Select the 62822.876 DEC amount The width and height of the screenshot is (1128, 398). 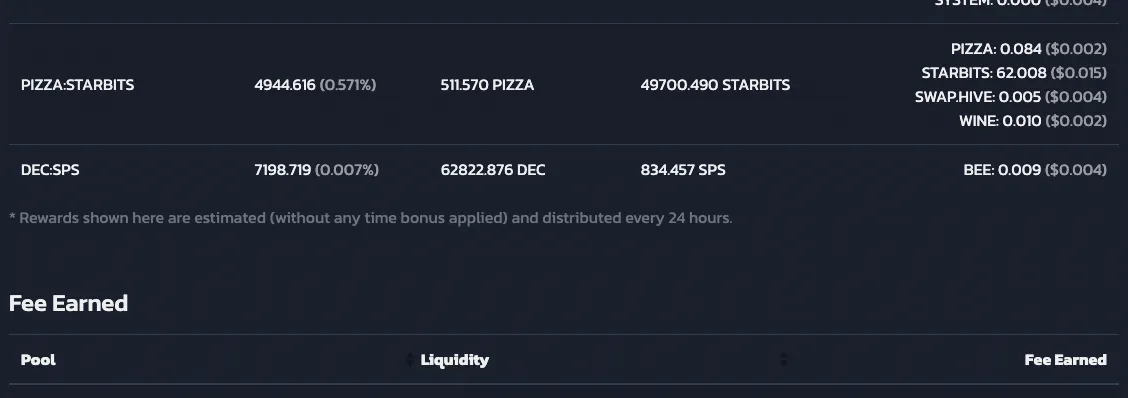tap(493, 170)
